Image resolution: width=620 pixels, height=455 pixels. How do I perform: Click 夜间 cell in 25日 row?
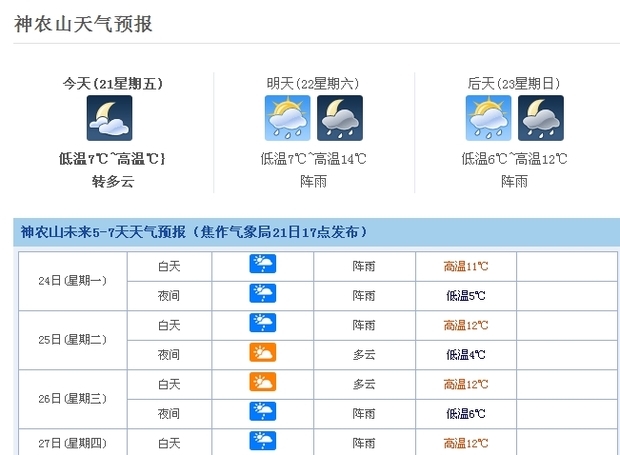point(169,355)
